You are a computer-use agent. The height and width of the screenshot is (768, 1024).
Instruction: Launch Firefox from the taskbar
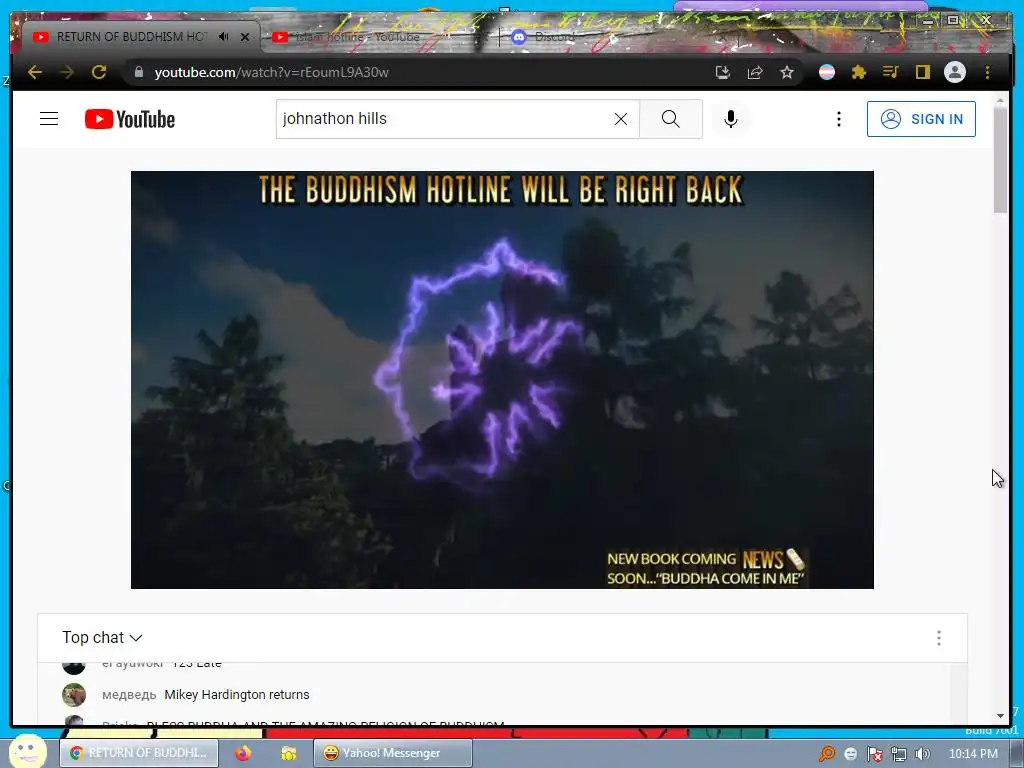(243, 753)
